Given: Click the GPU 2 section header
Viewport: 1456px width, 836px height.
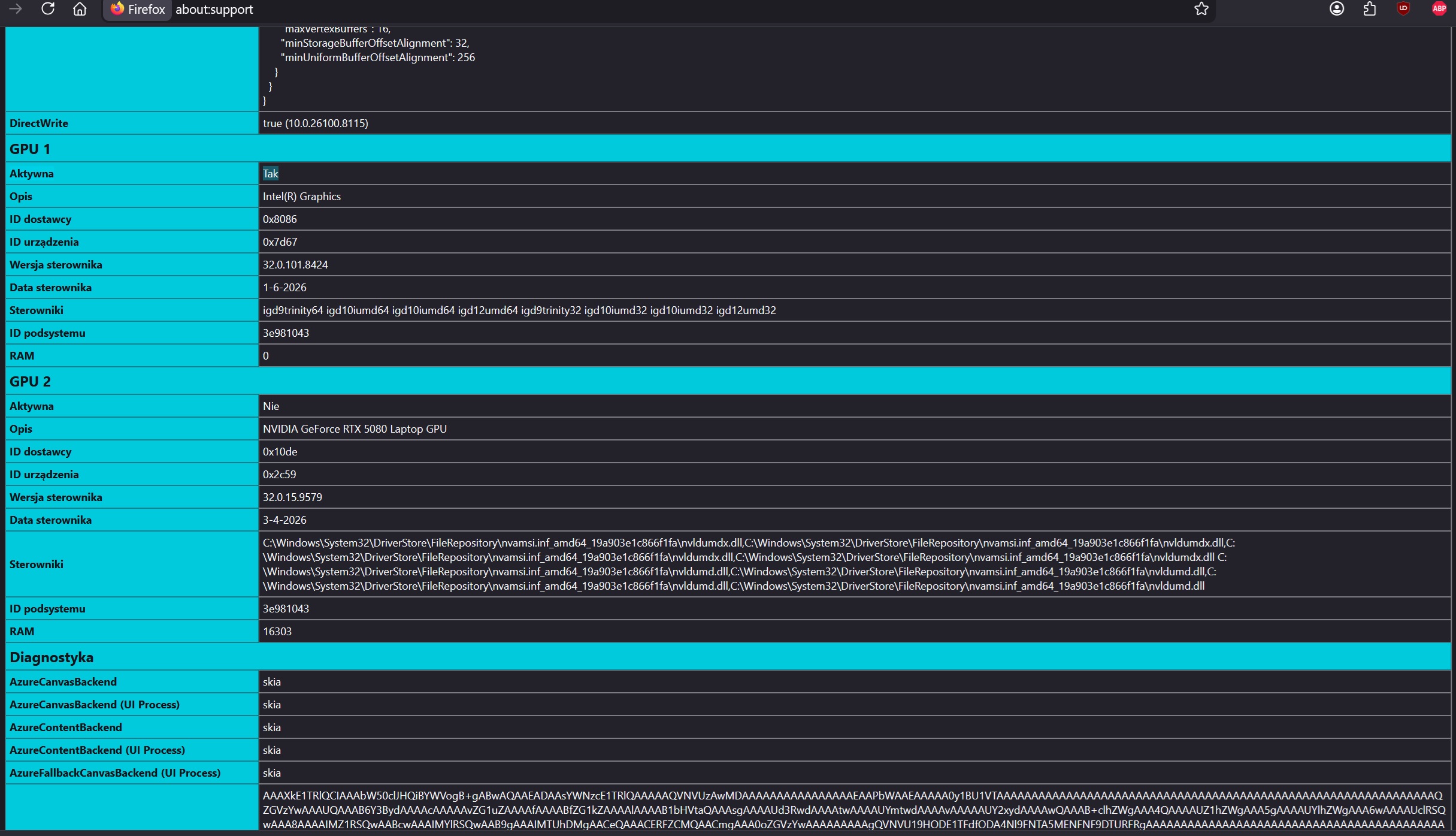Looking at the screenshot, I should tap(30, 381).
